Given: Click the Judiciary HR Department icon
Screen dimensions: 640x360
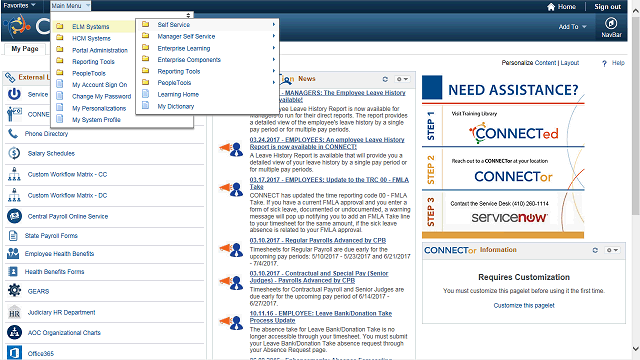Looking at the screenshot, I should click(14, 312).
